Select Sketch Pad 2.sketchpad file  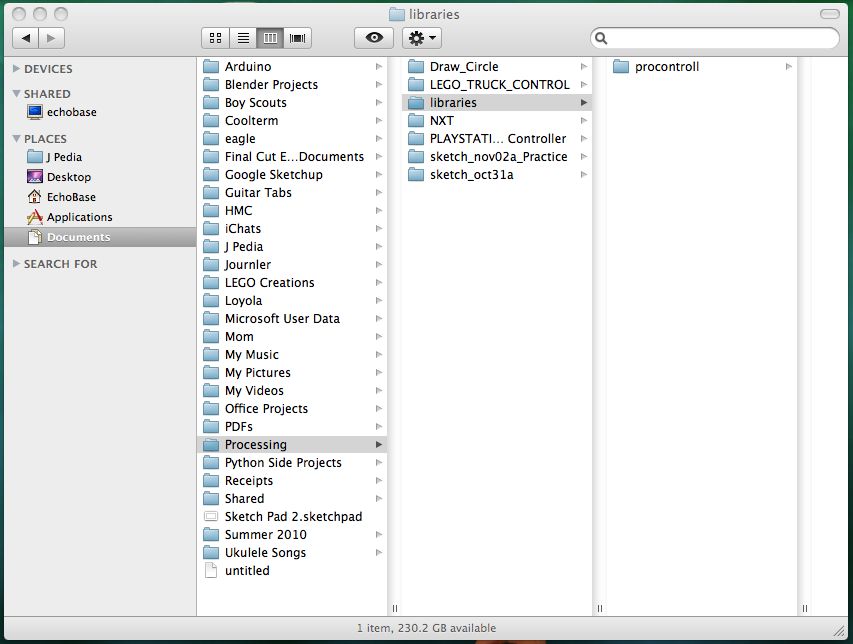pos(293,517)
